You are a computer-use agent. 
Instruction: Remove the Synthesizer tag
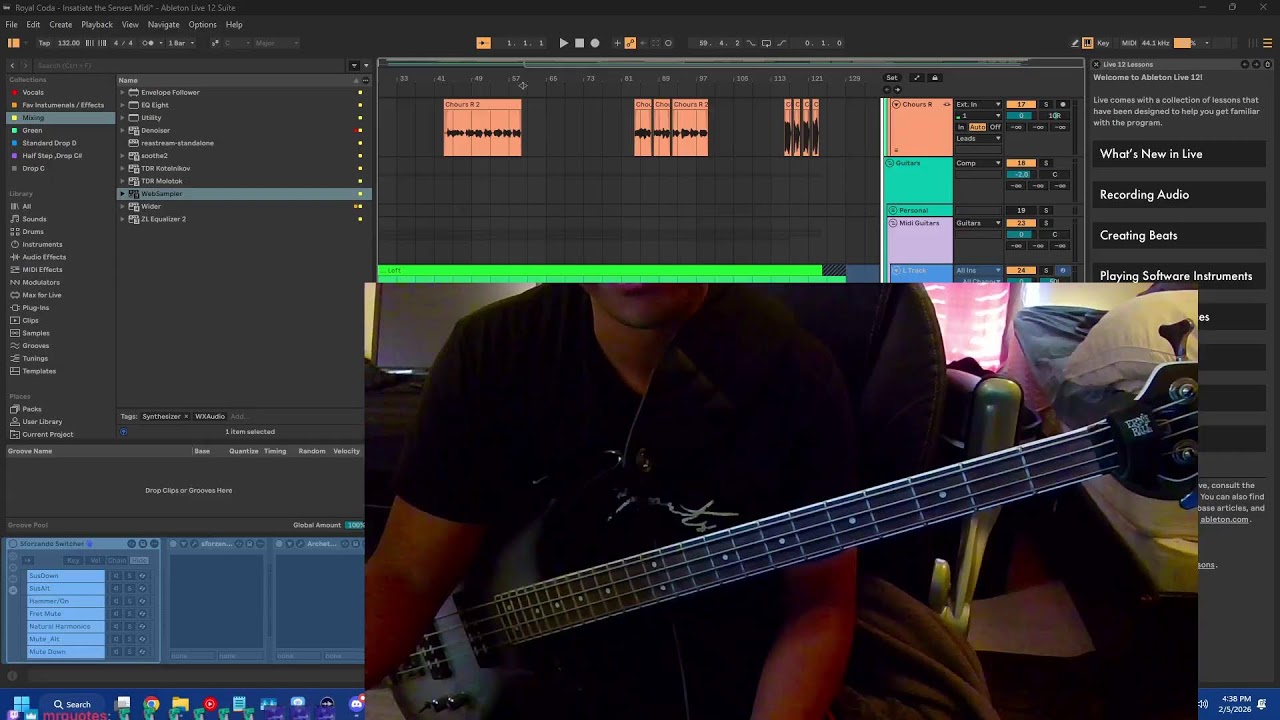185,416
